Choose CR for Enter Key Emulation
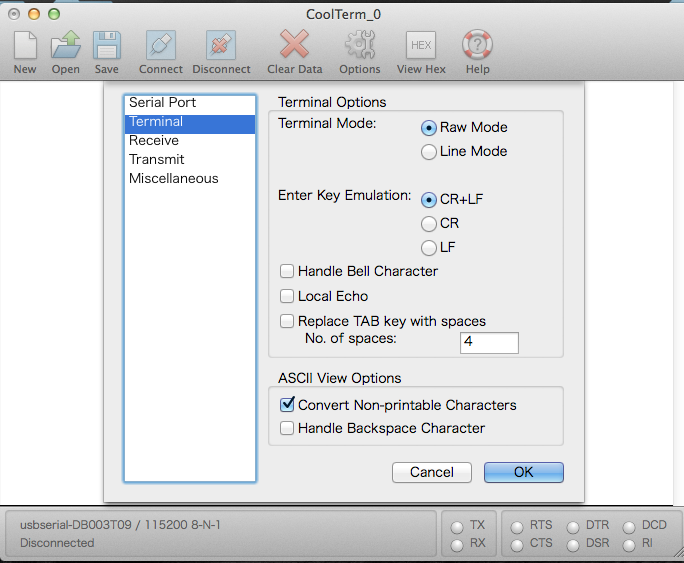 pos(429,223)
